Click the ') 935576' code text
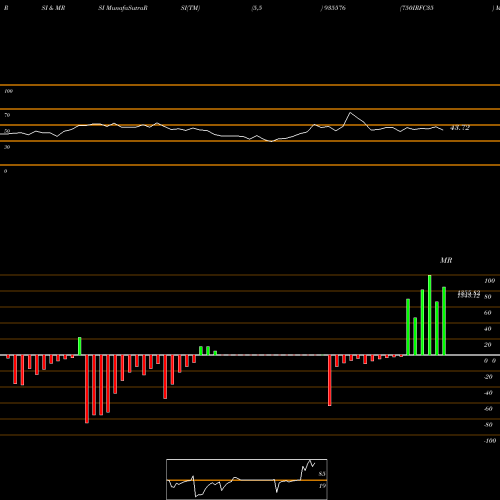Image resolution: width=500 pixels, height=500 pixels. click(333, 8)
